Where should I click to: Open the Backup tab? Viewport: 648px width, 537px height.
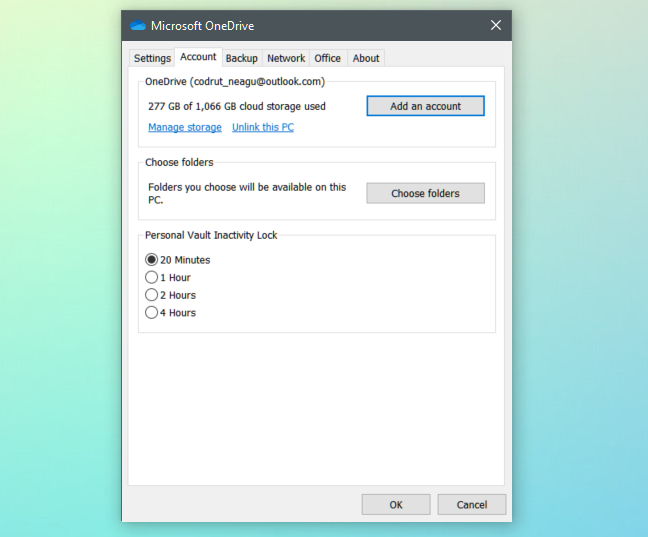[x=242, y=58]
